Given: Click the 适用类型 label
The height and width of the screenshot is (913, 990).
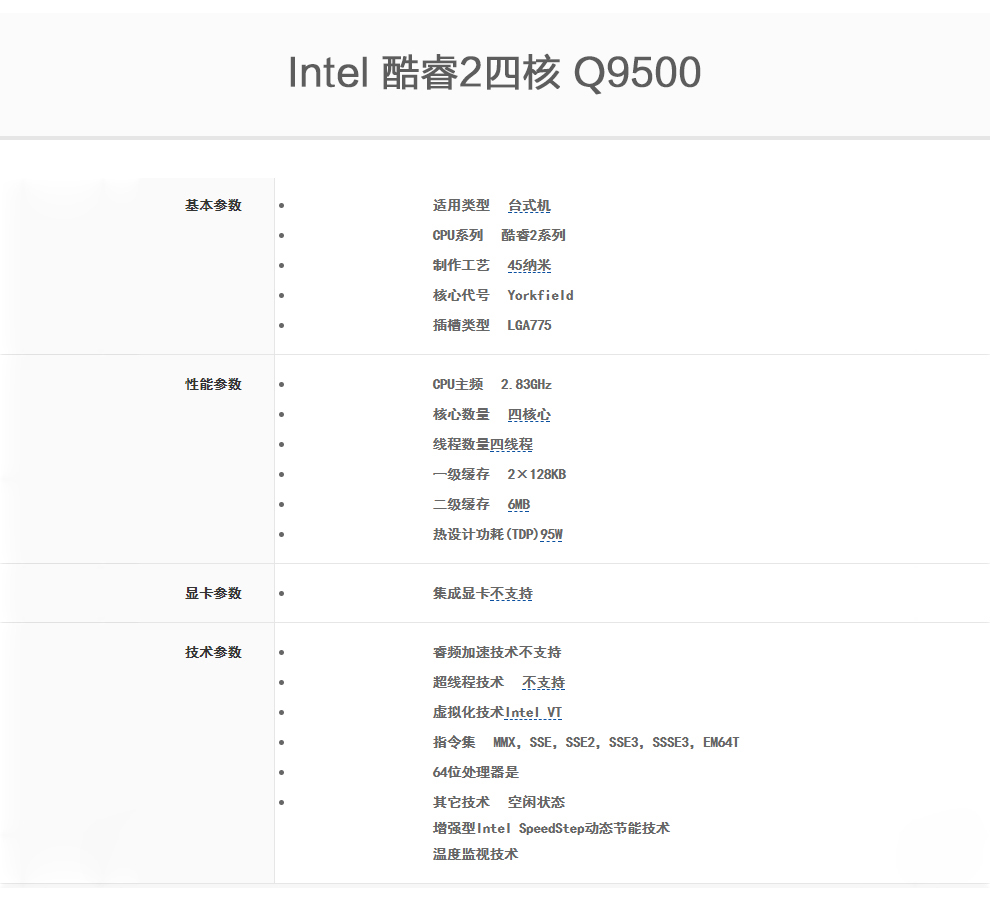Looking at the screenshot, I should pos(461,206).
